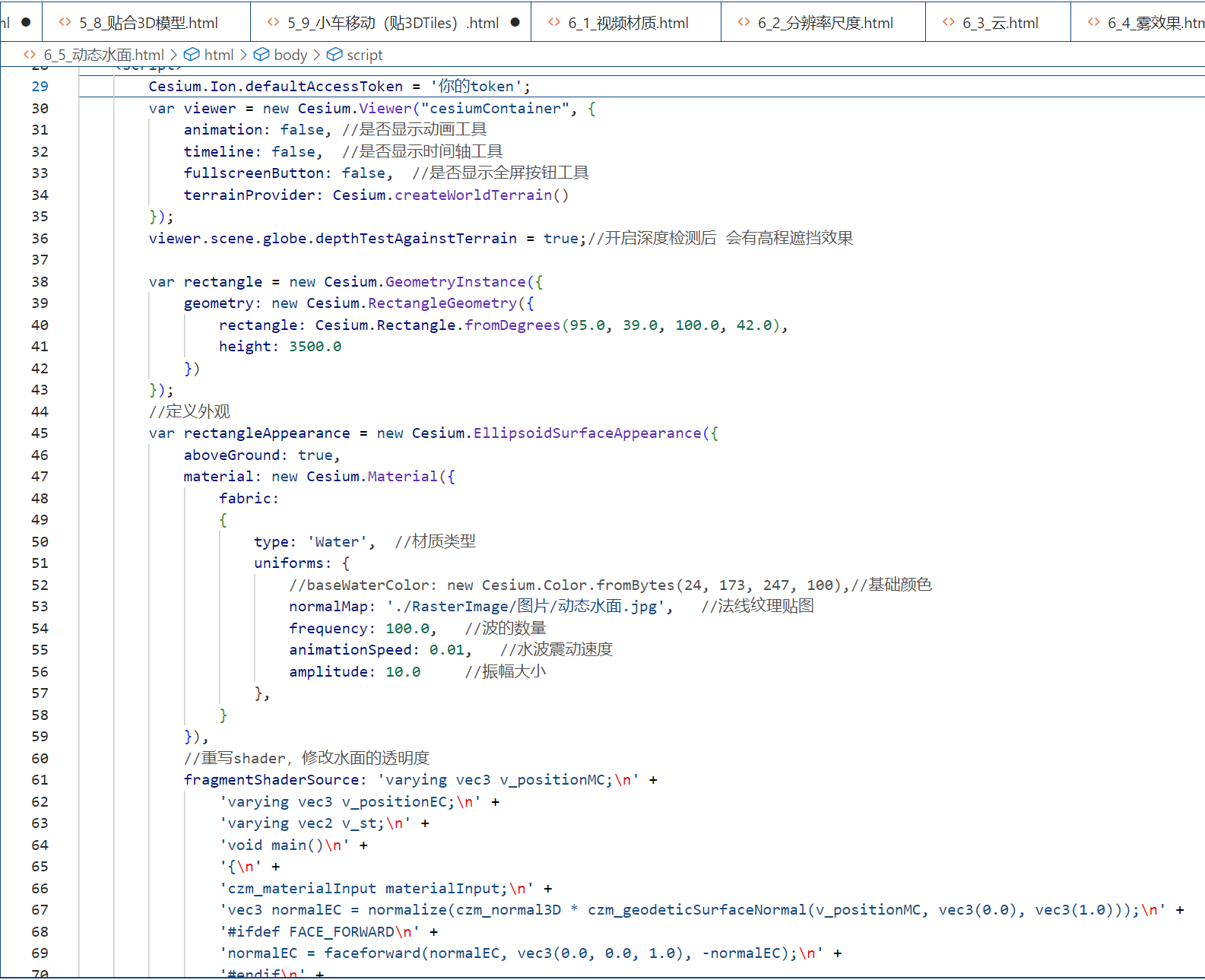This screenshot has width=1205, height=980.
Task: Click 'timeline' on line 32
Action: (218, 152)
